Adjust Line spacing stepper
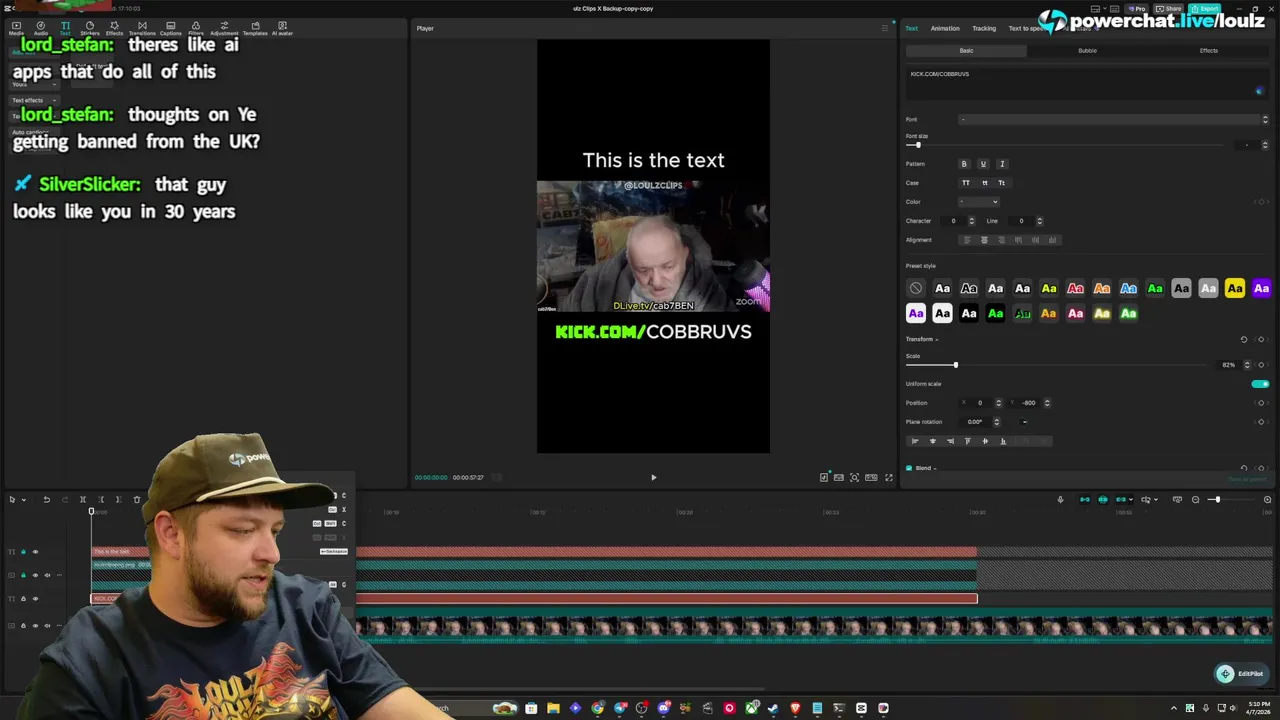 [1039, 221]
